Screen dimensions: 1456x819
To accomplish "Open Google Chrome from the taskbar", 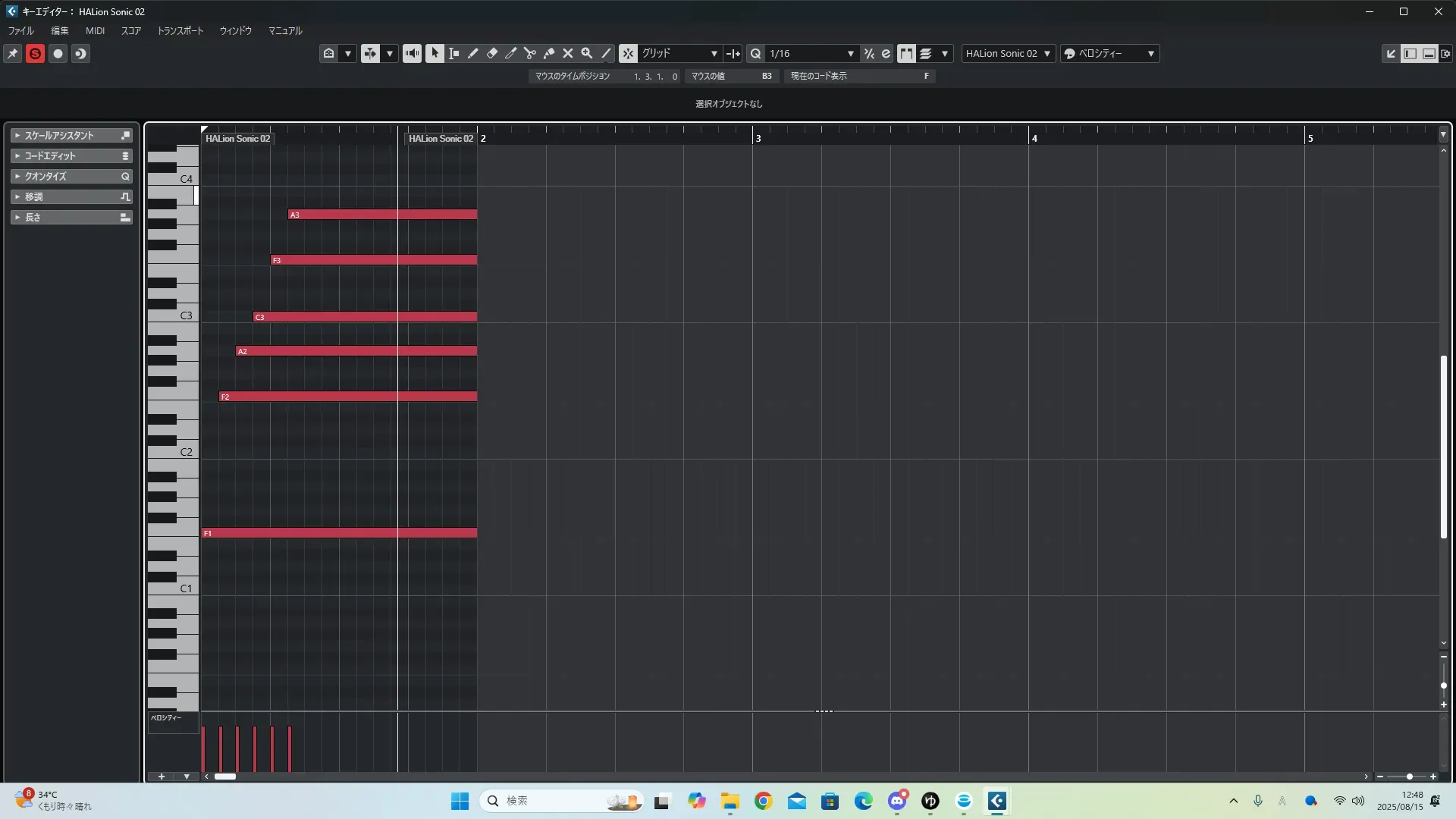I will [x=763, y=801].
